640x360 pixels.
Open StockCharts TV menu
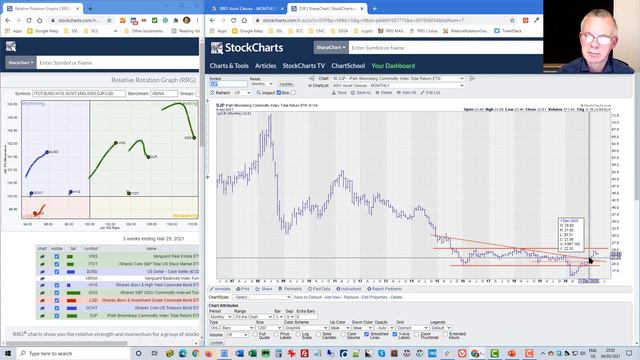(304, 66)
